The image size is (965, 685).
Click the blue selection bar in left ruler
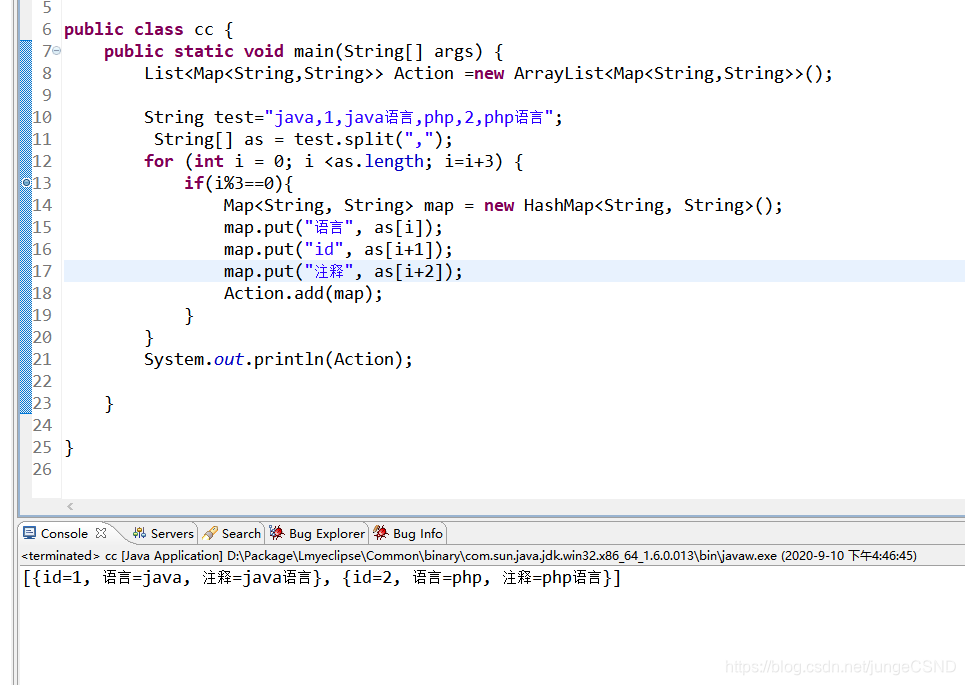pyautogui.click(x=27, y=230)
